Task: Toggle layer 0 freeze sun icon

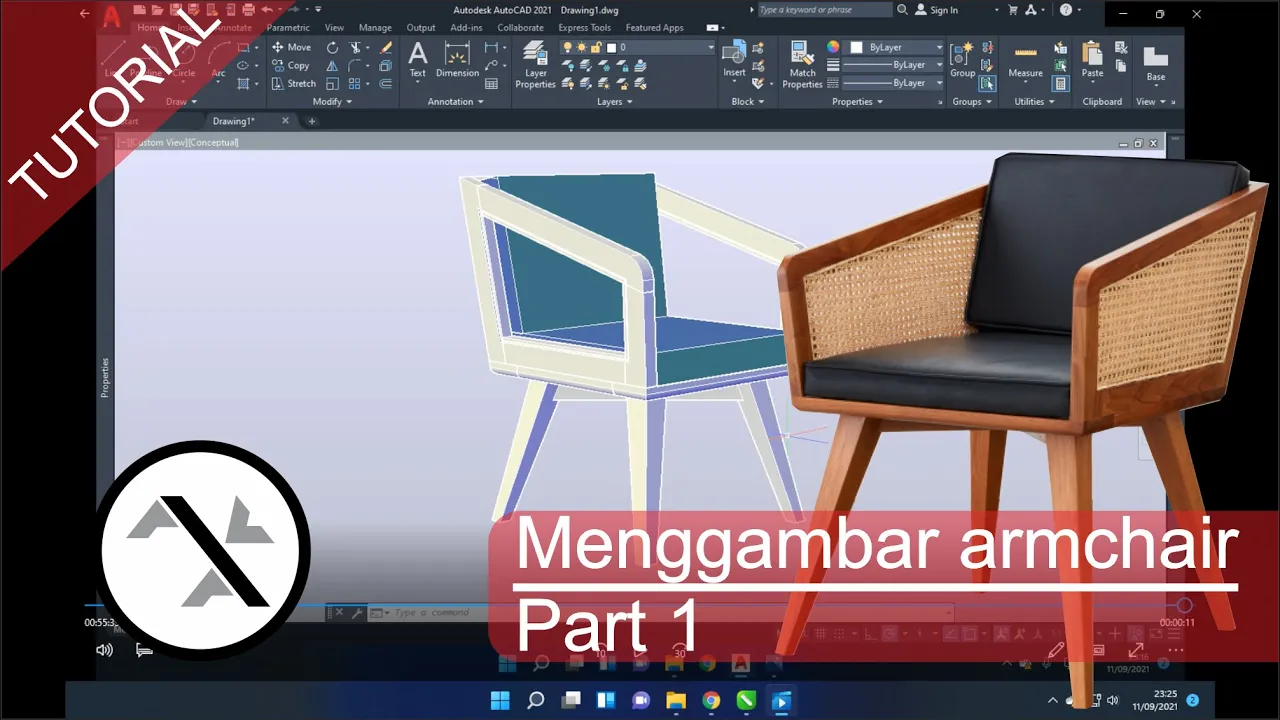Action: [581, 47]
